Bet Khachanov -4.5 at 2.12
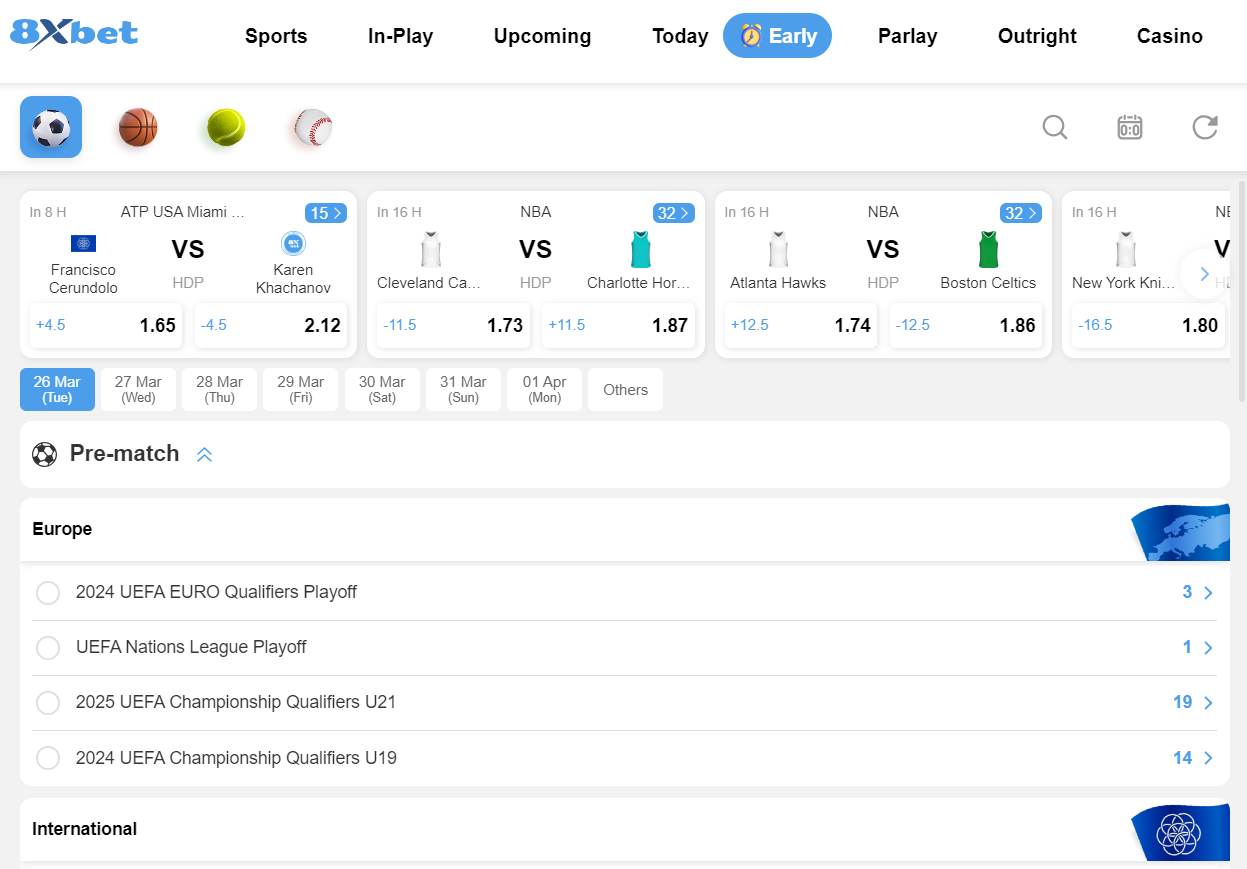Screen dimensions: 1247x869 point(271,325)
